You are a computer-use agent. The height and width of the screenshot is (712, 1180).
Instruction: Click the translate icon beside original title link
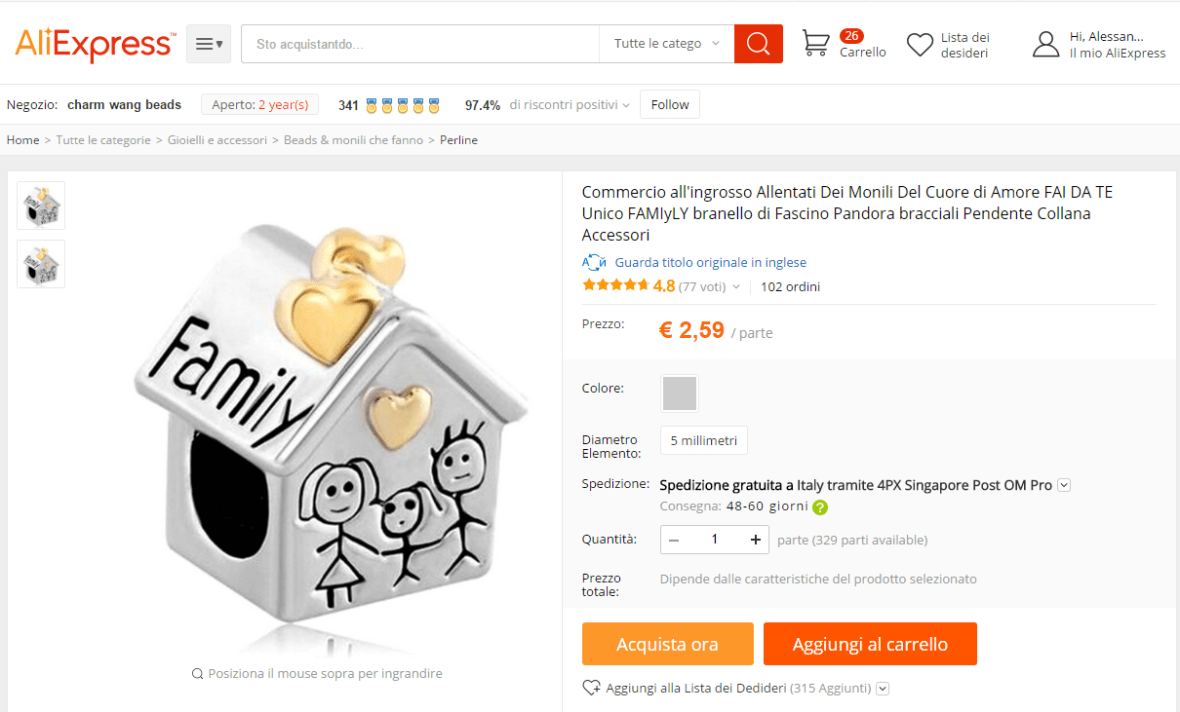[594, 262]
